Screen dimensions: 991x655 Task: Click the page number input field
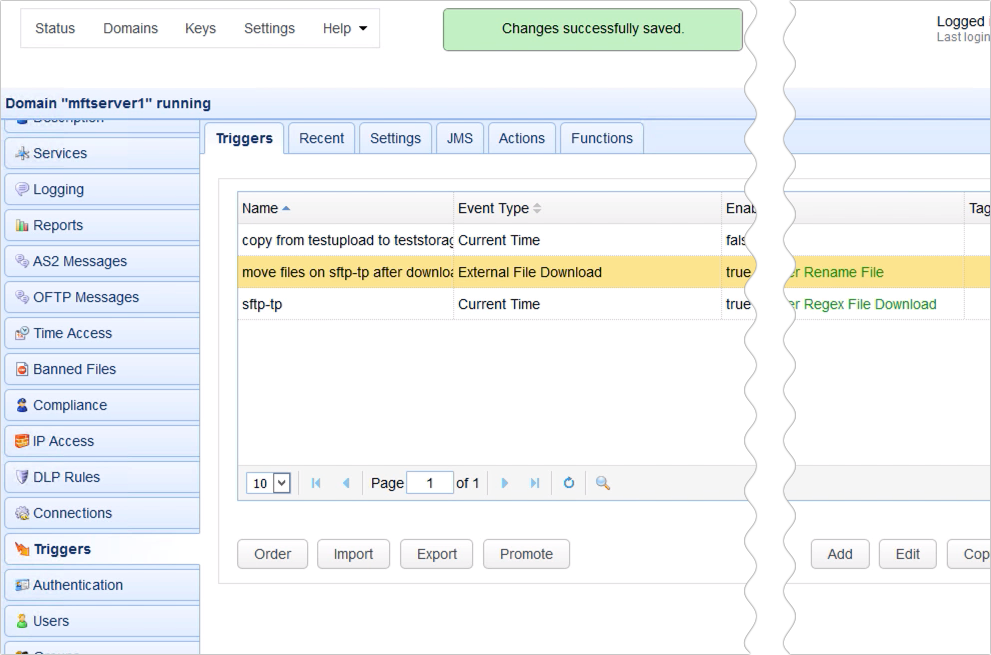click(x=430, y=483)
